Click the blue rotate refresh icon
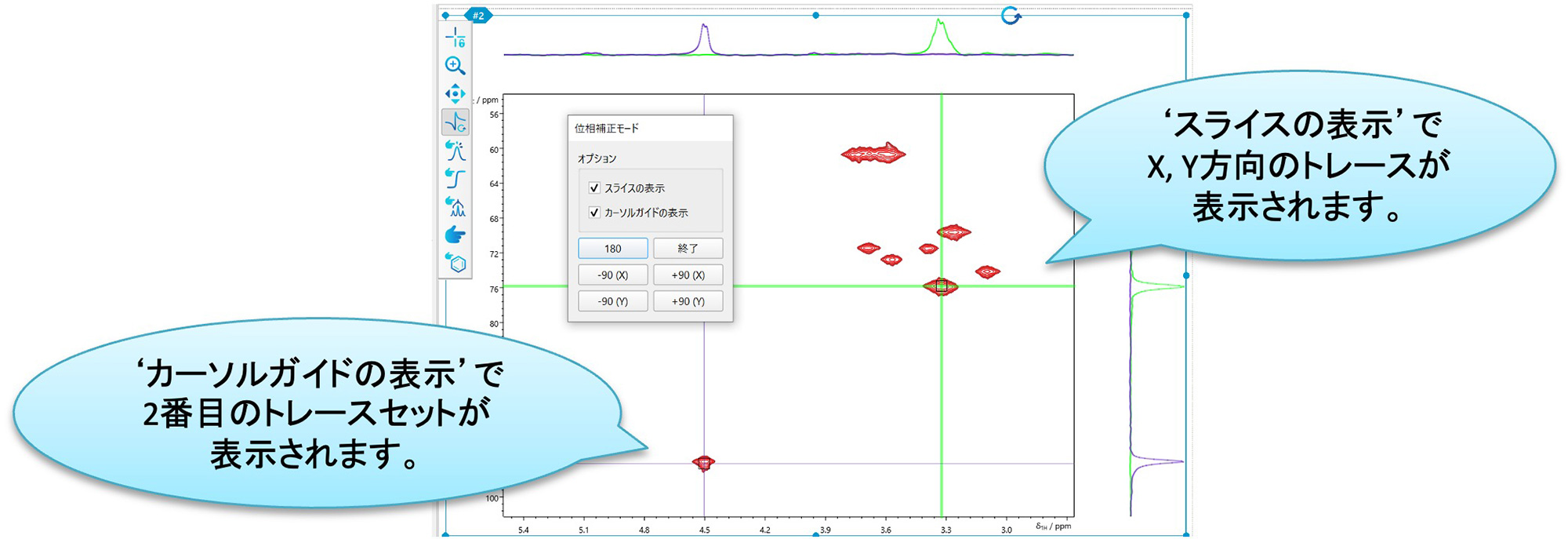The height and width of the screenshot is (539, 1568). [x=1011, y=16]
